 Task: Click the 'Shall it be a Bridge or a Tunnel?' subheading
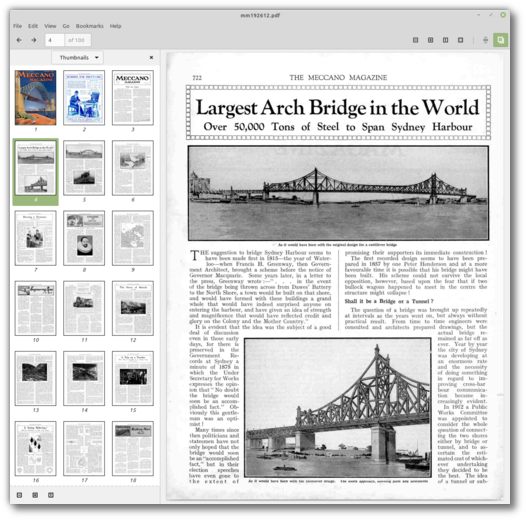coord(389,301)
